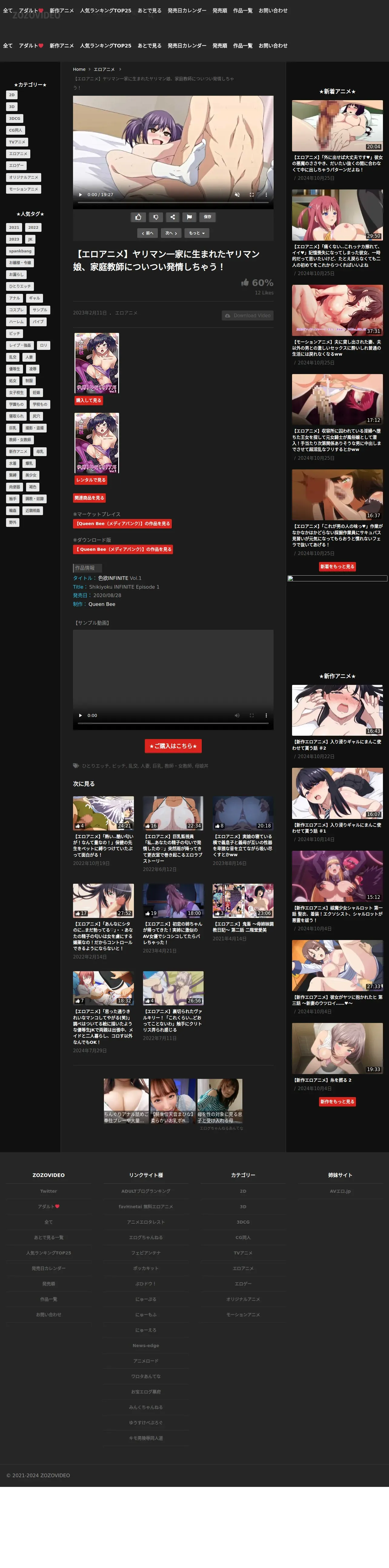Select the 2022 popular tag
This screenshot has height=1568, width=389.
point(33,228)
